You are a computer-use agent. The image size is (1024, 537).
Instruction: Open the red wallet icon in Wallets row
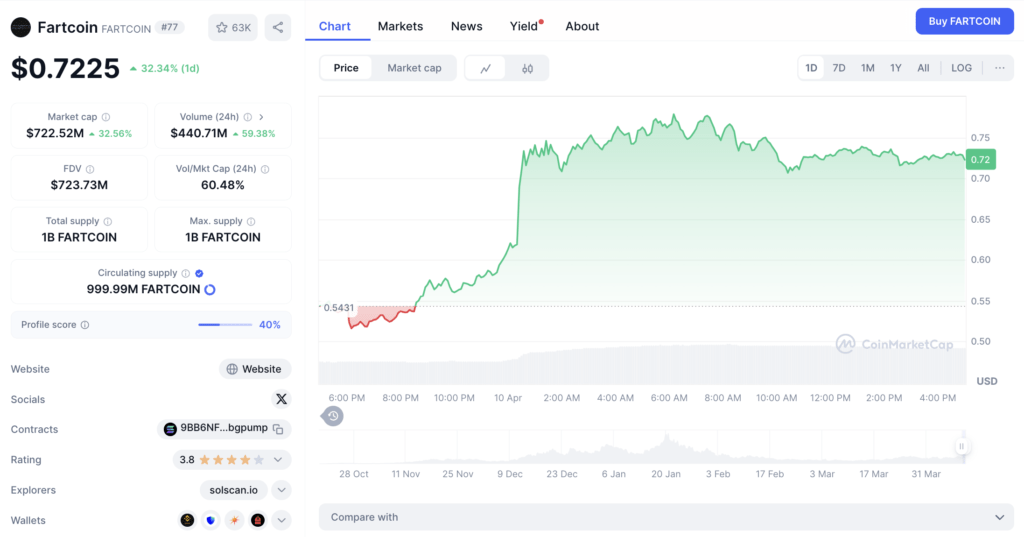click(258, 520)
